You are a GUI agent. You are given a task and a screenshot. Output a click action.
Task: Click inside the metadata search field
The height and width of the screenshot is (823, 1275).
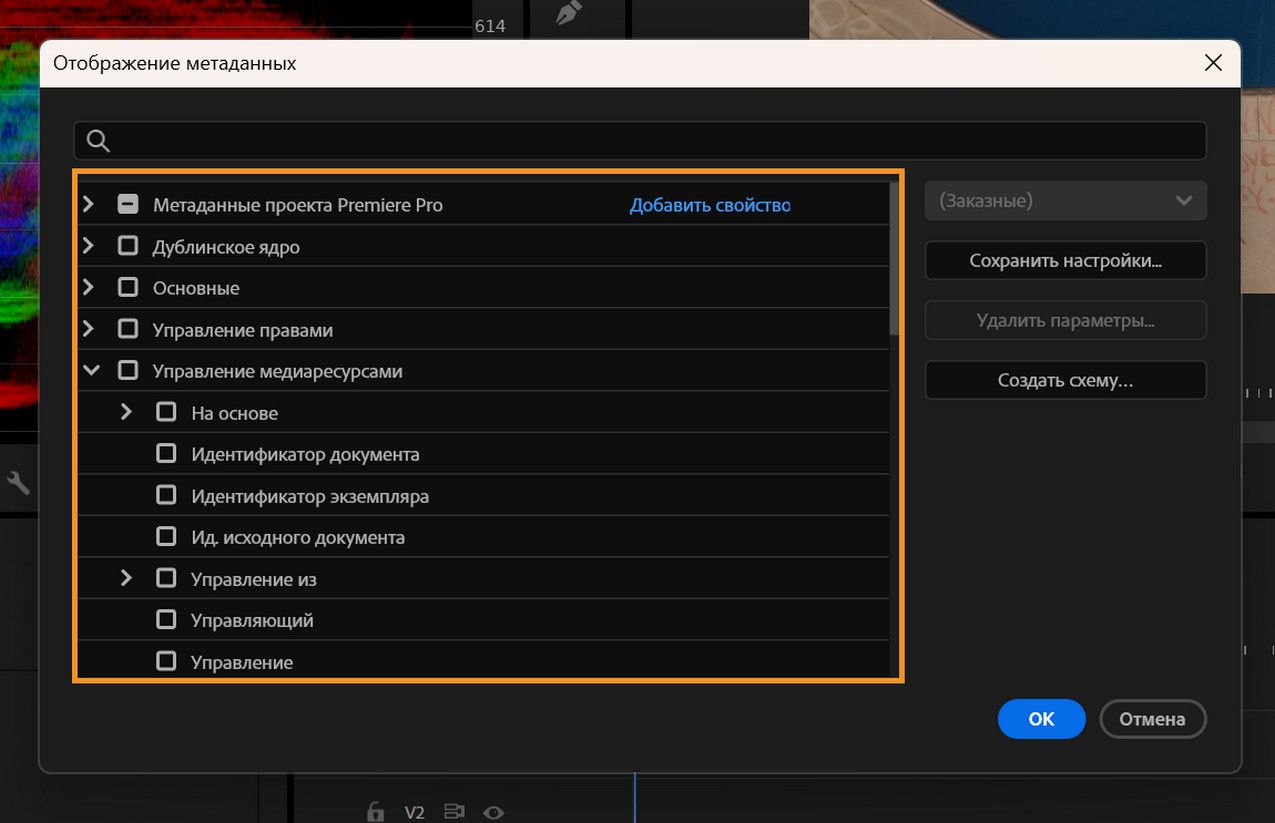point(500,140)
